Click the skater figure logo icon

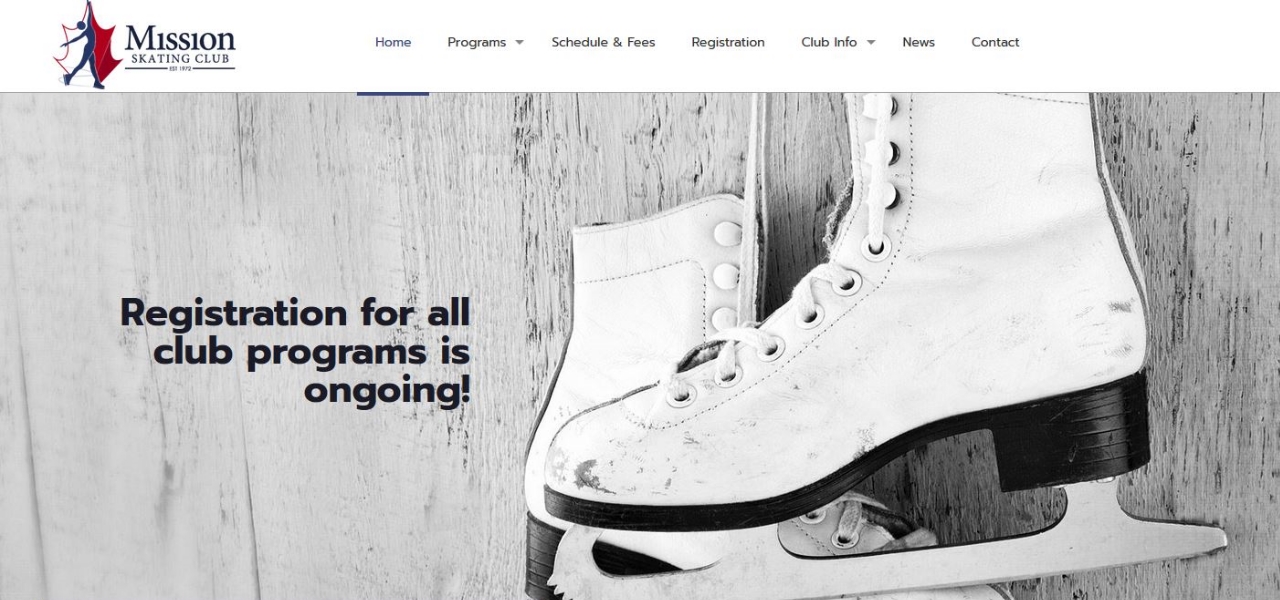coord(87,44)
